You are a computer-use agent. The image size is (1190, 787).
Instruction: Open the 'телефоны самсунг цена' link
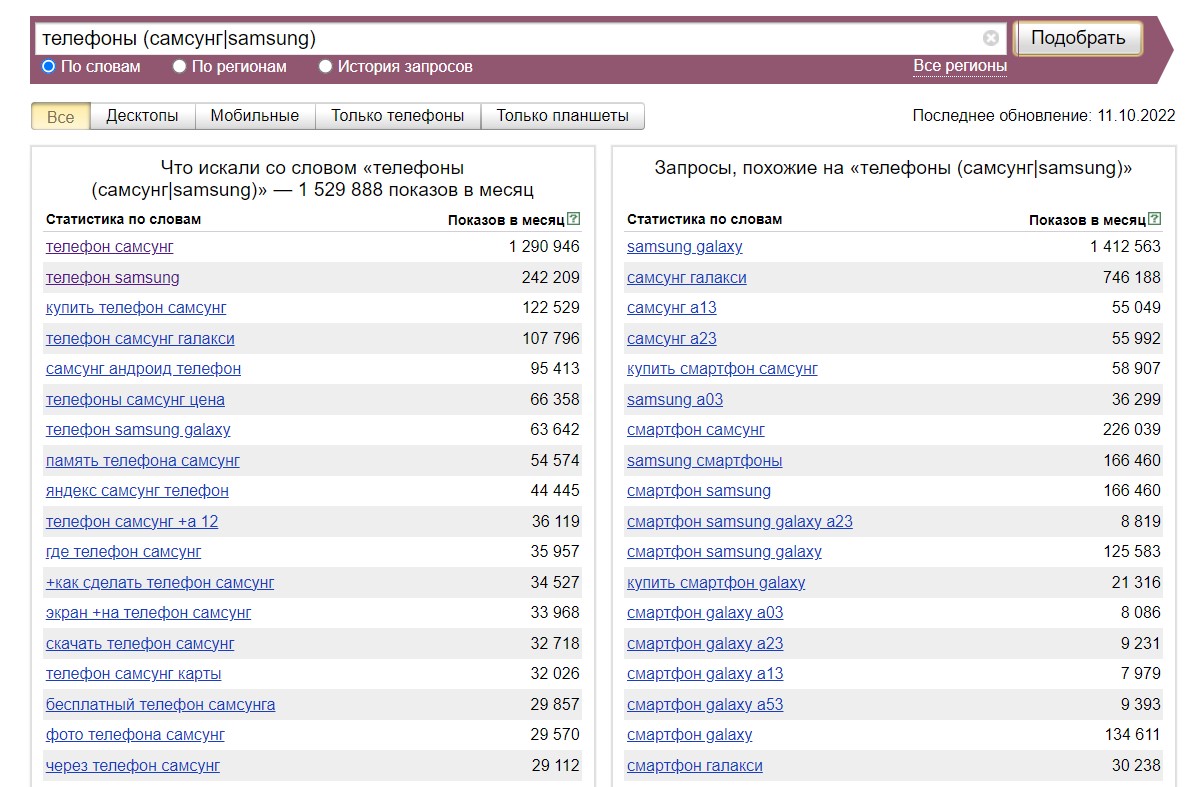pyautogui.click(x=135, y=399)
